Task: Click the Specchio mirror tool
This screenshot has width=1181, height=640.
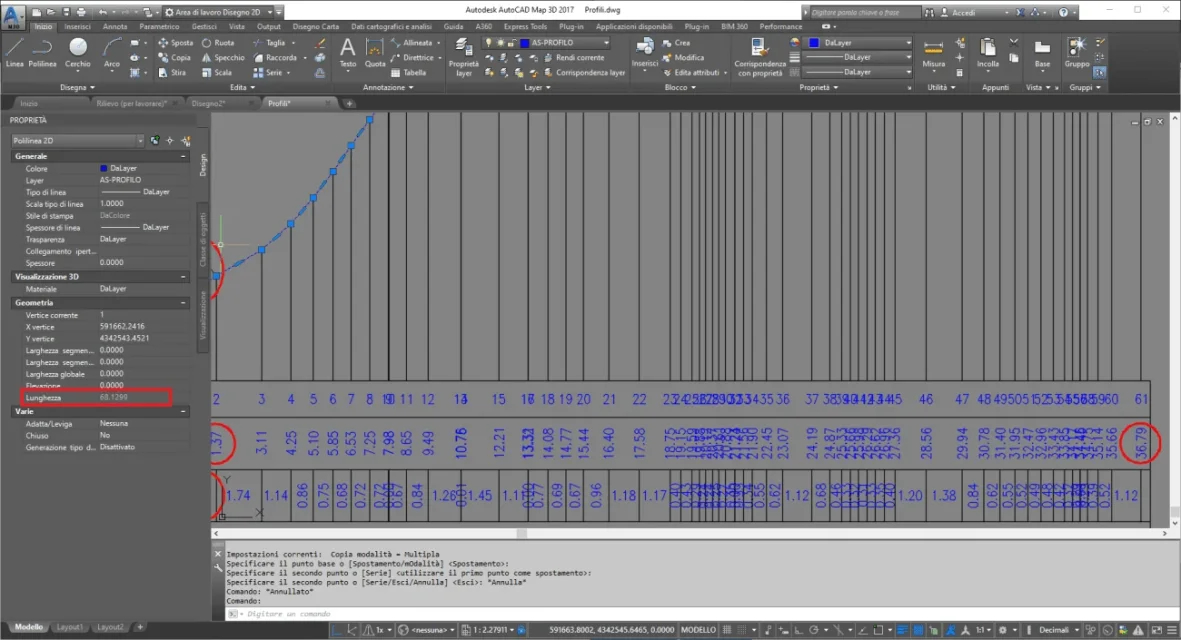Action: [223, 57]
